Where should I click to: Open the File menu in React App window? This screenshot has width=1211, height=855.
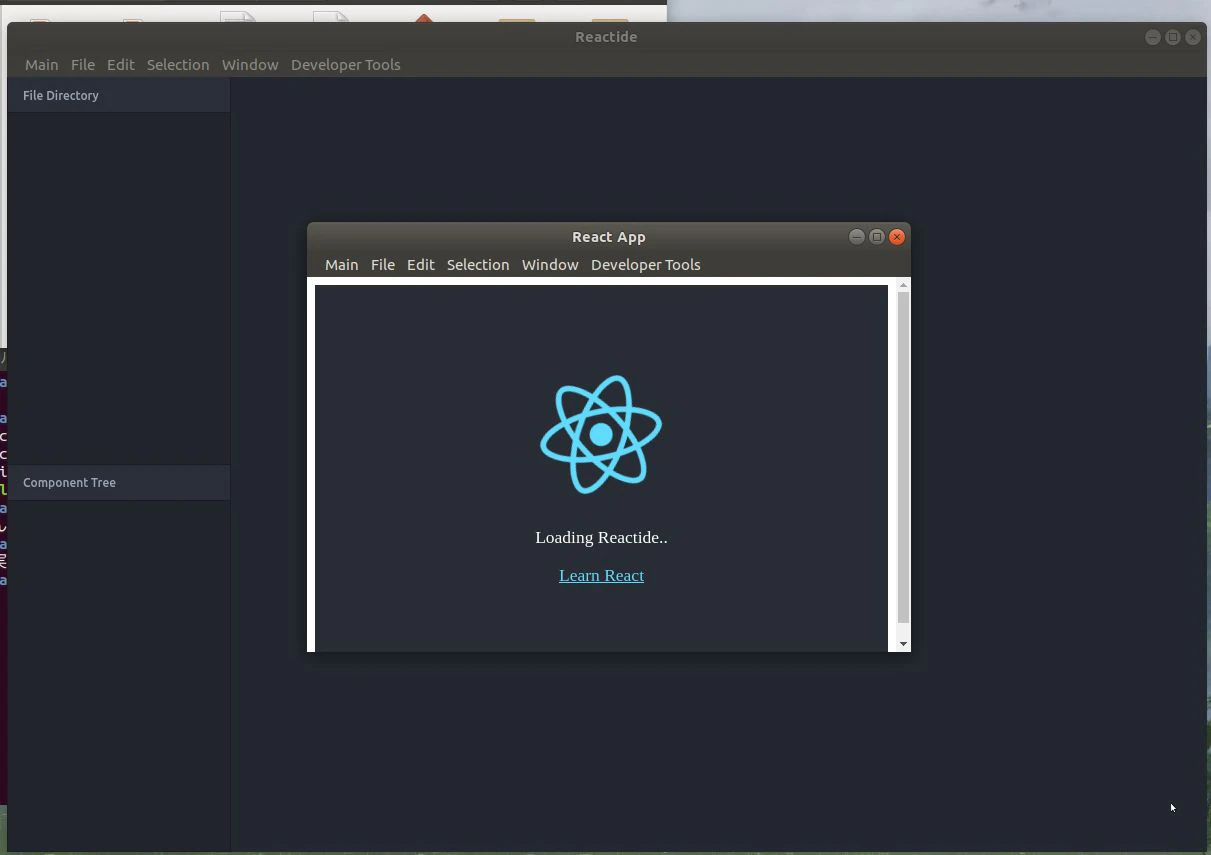(x=383, y=265)
